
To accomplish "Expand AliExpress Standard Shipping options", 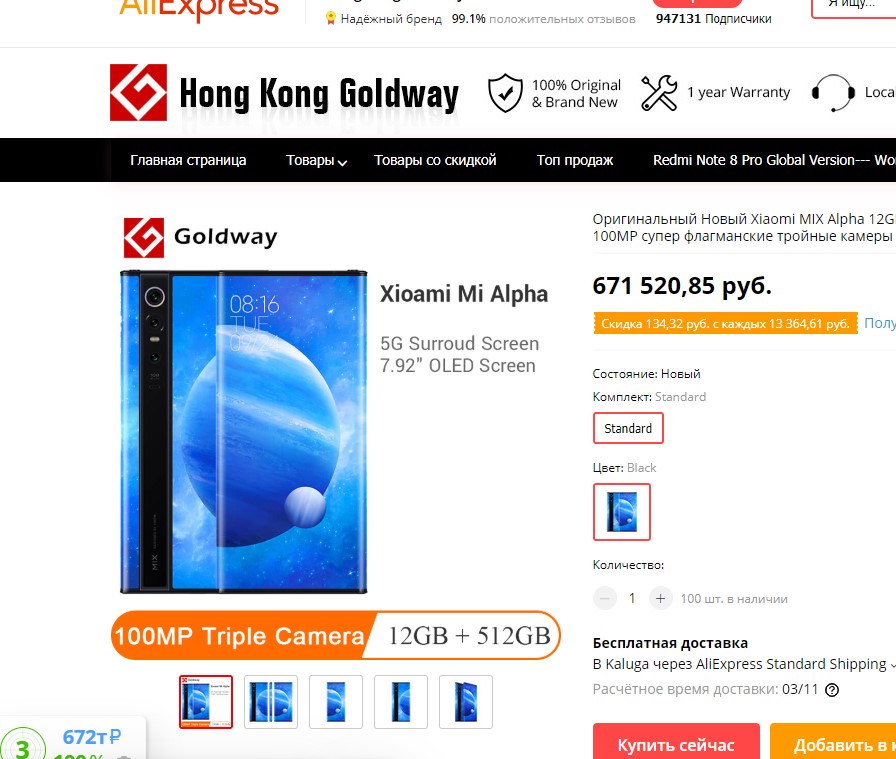I will [891, 665].
